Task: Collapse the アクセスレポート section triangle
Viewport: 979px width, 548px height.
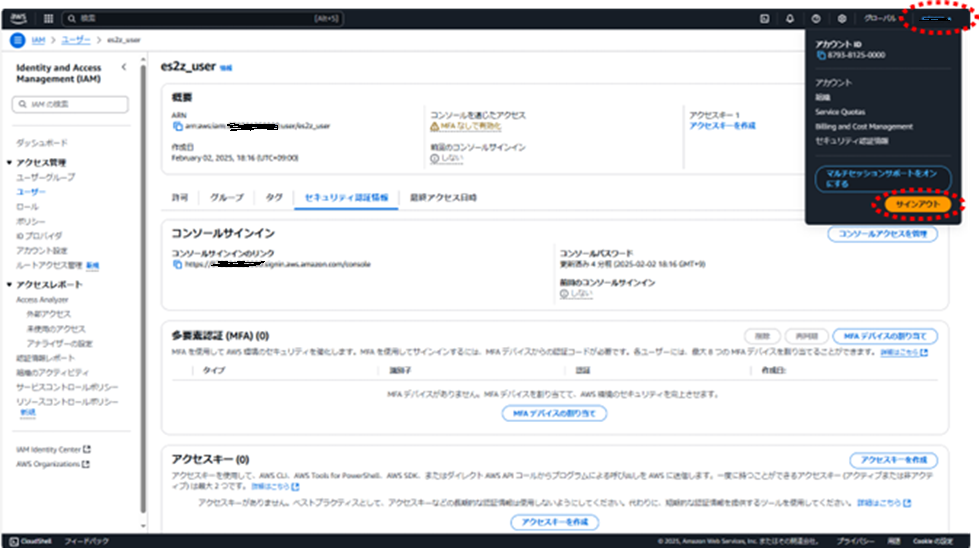Action: click(9, 285)
